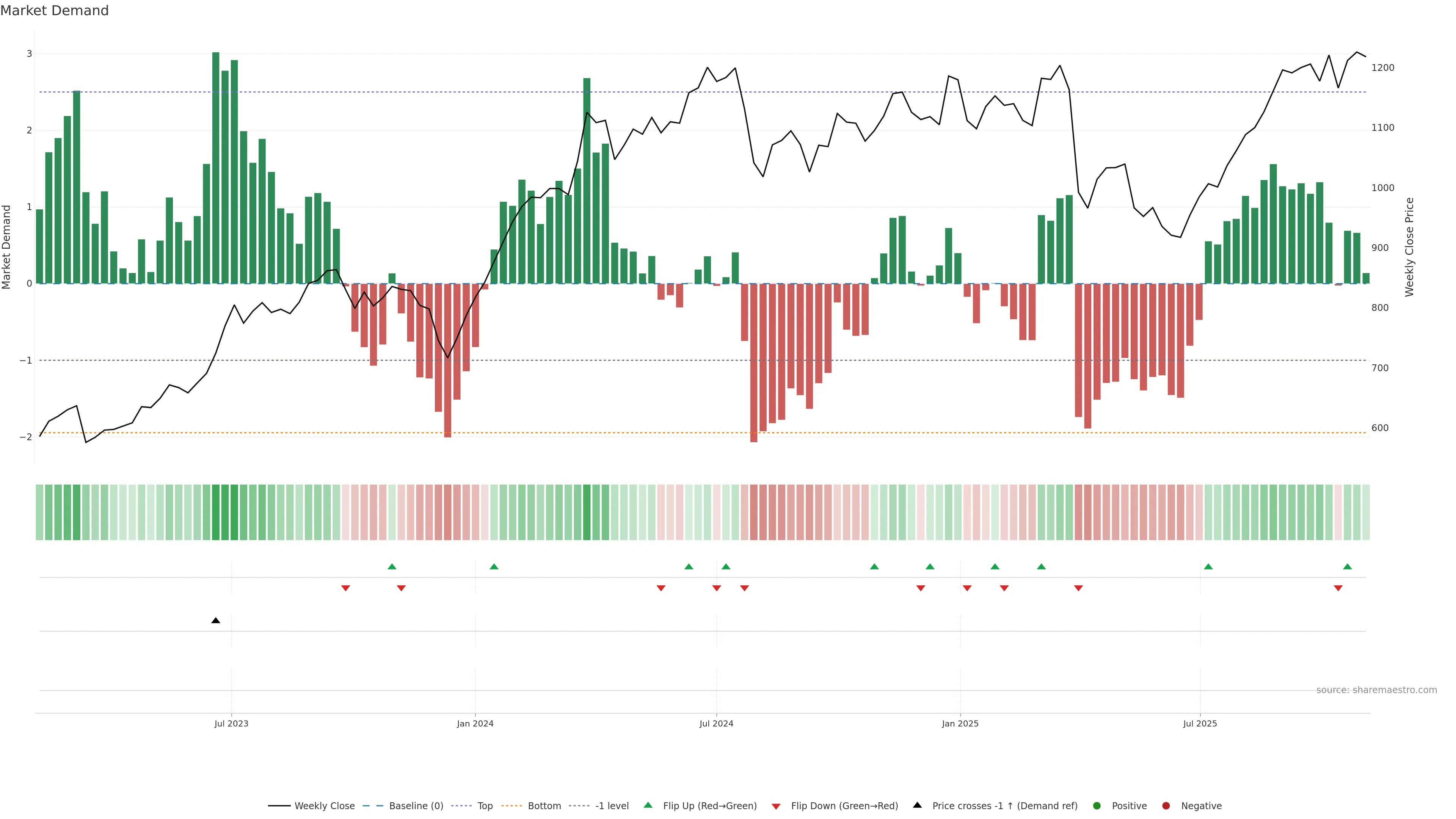The height and width of the screenshot is (819, 1456).
Task: Click the Jul 2024 x-axis label
Action: (x=716, y=723)
